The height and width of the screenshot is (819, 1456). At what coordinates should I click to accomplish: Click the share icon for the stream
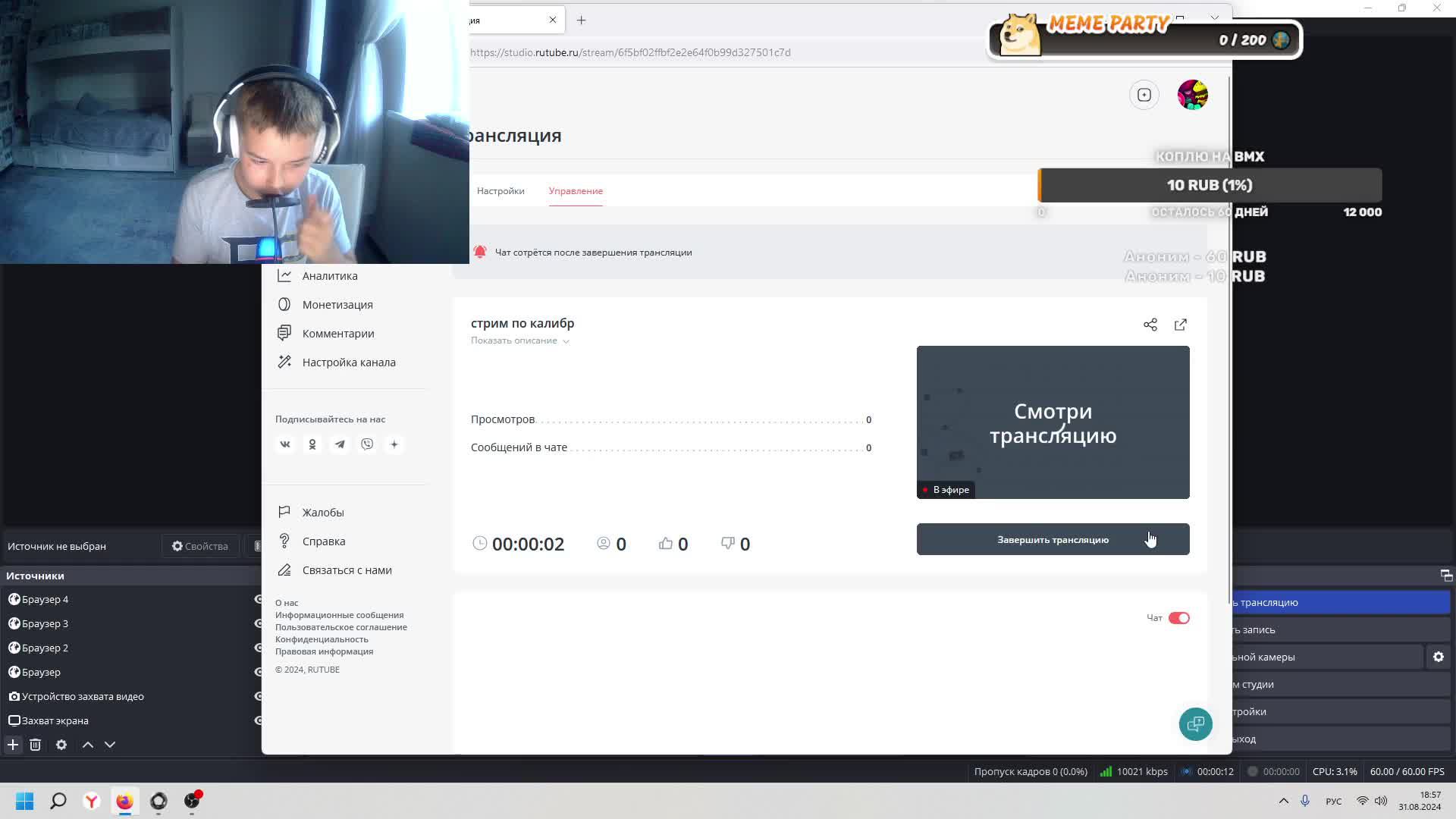click(1150, 325)
